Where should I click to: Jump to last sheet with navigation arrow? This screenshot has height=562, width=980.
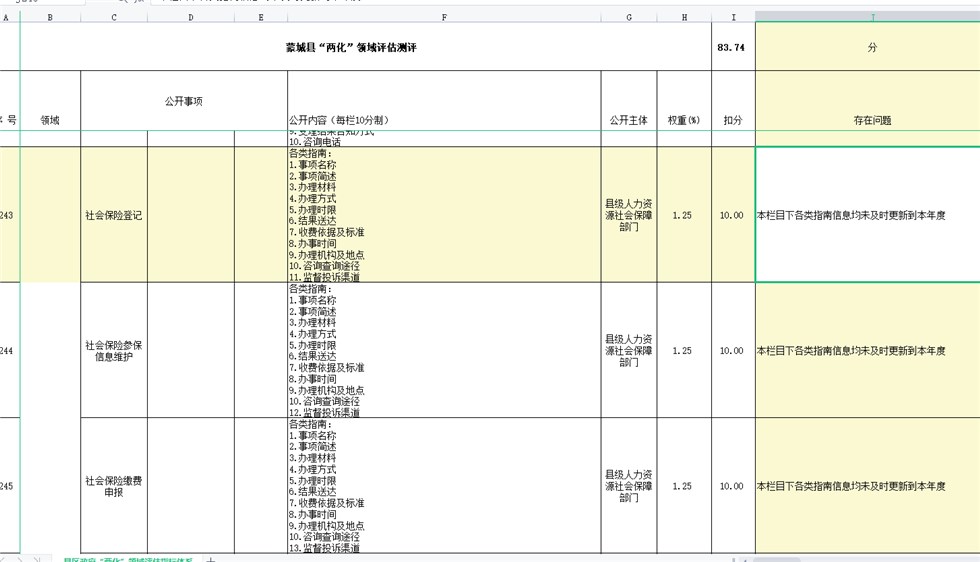point(37,559)
